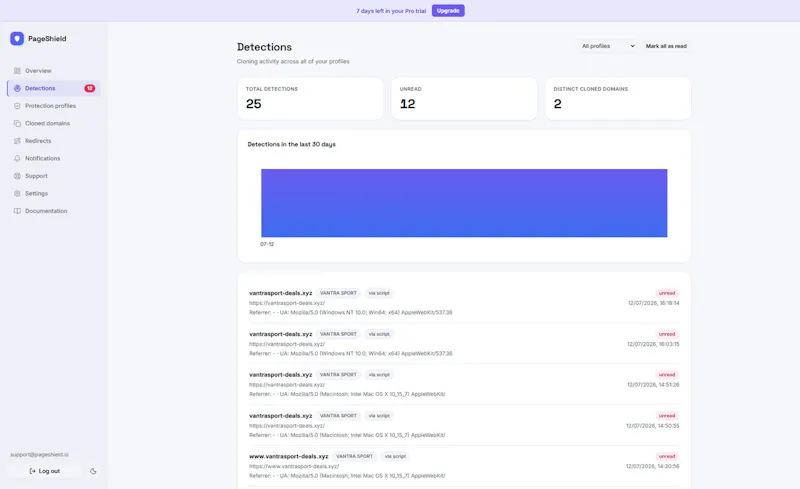Click the '7 days left in your Pro trial' text
This screenshot has width=800, height=489.
[x=391, y=11]
